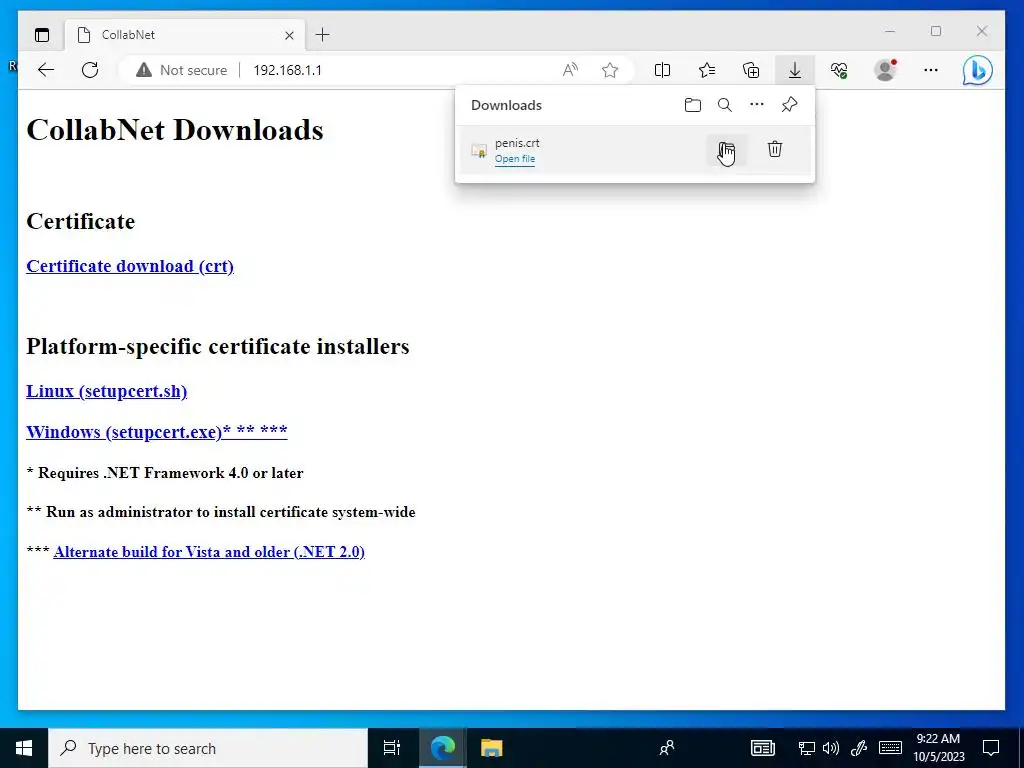Image resolution: width=1024 pixels, height=768 pixels.
Task: Add page to favorites with star icon
Action: tap(610, 70)
